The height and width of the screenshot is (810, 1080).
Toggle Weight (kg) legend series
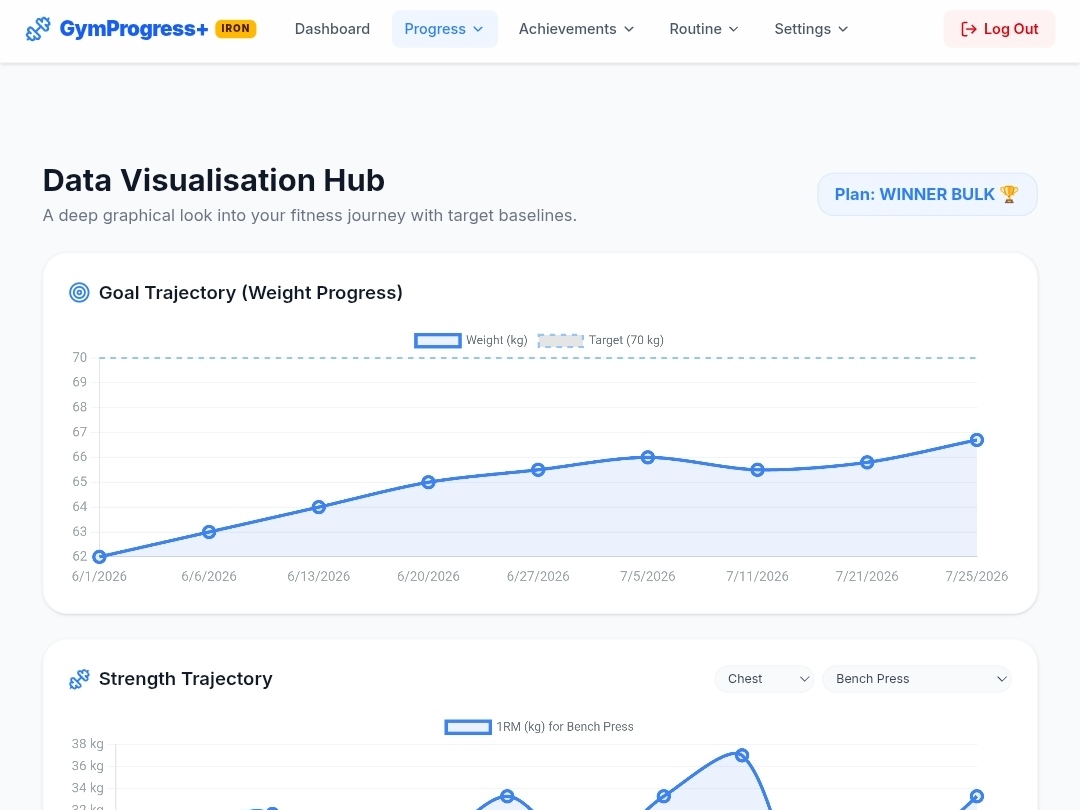(x=471, y=340)
